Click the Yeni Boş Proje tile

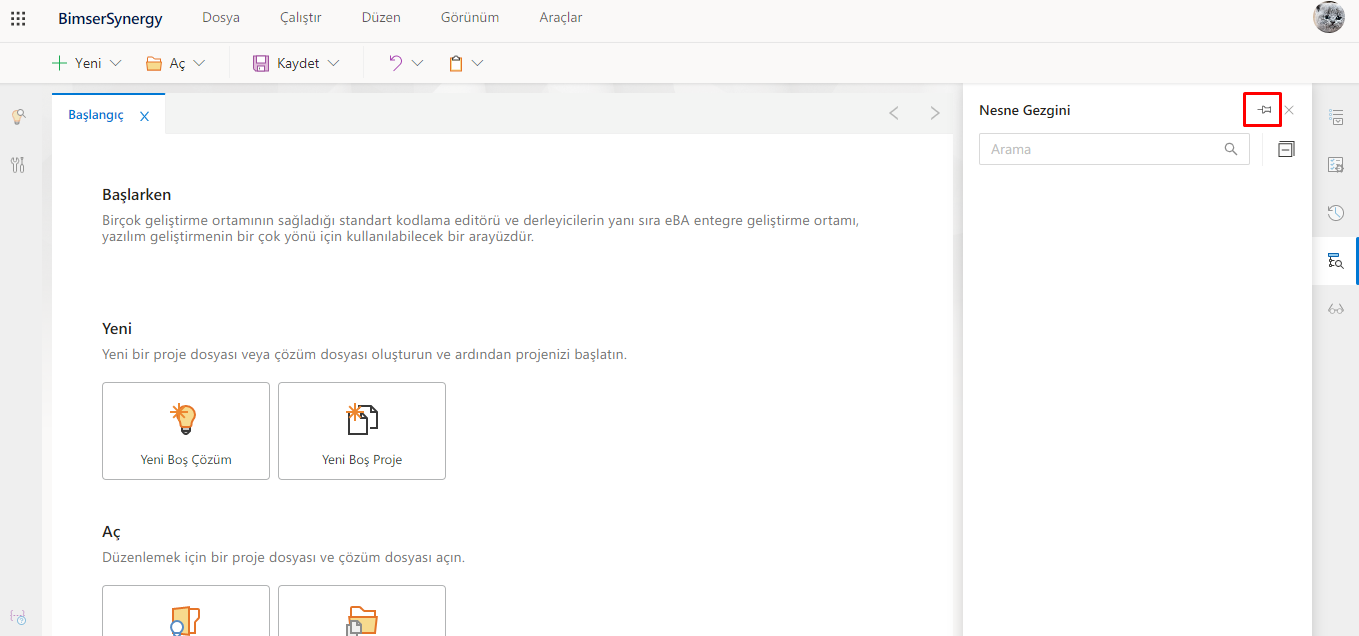point(362,431)
